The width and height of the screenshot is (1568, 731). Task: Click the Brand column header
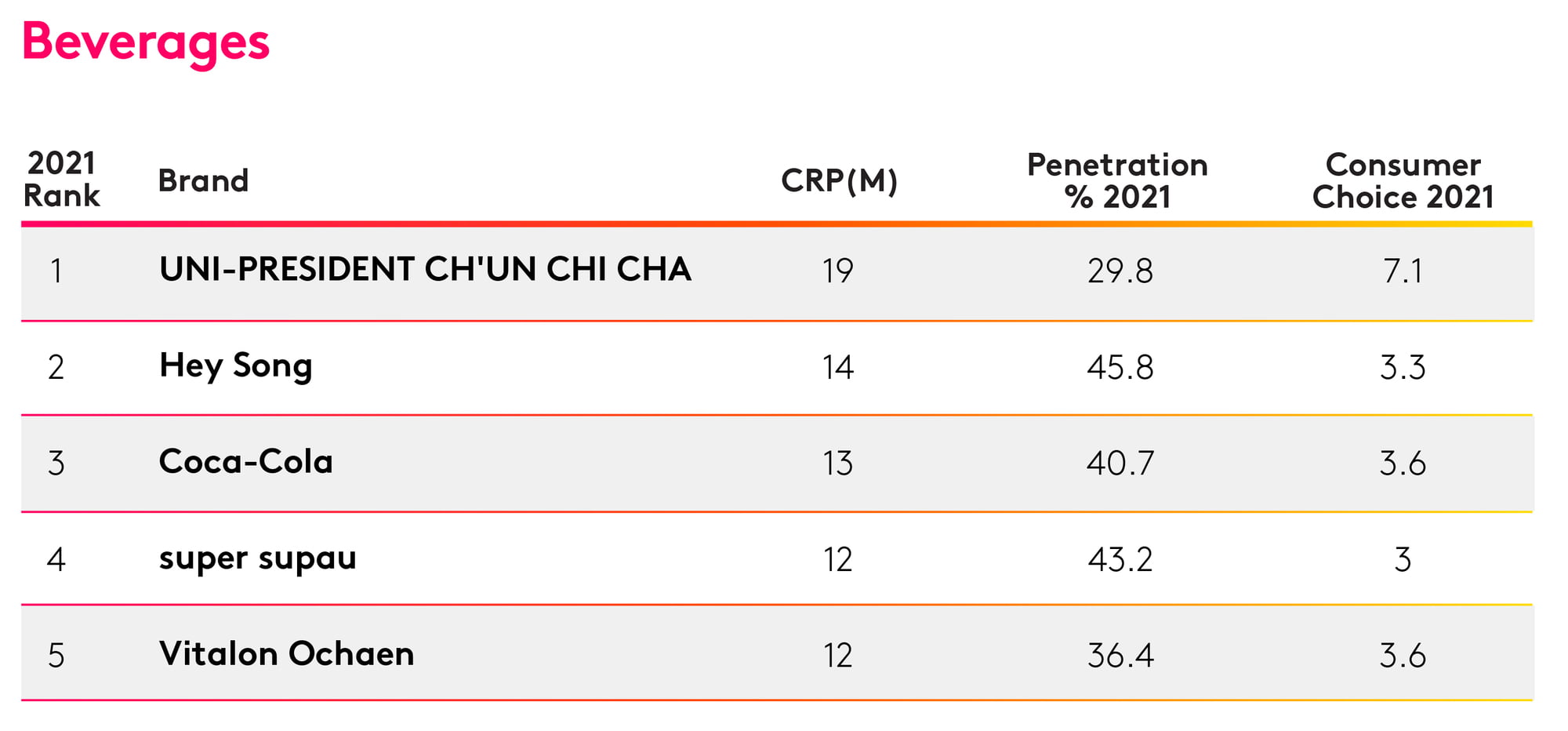tap(203, 181)
